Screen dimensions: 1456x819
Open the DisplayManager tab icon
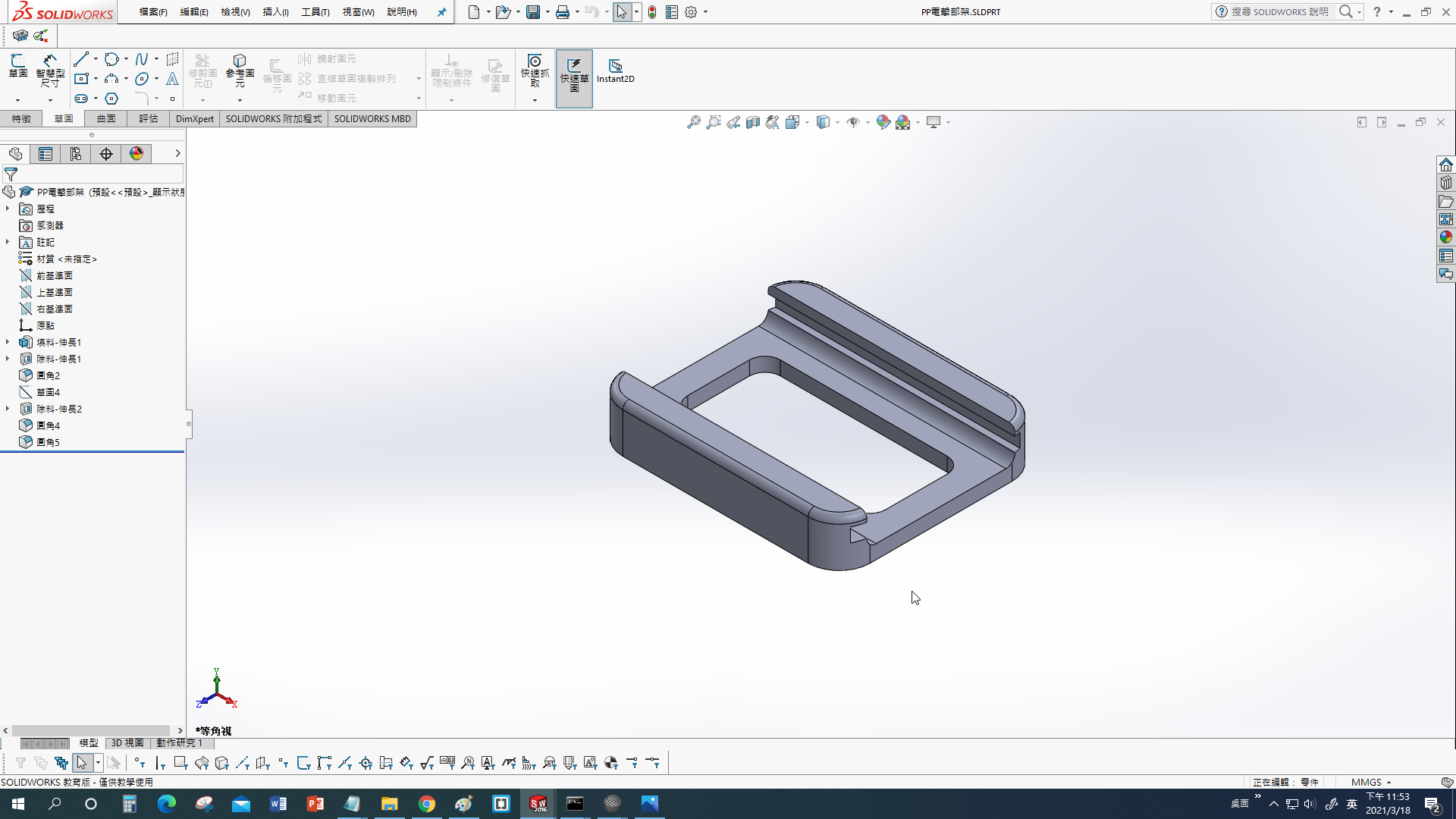(136, 154)
